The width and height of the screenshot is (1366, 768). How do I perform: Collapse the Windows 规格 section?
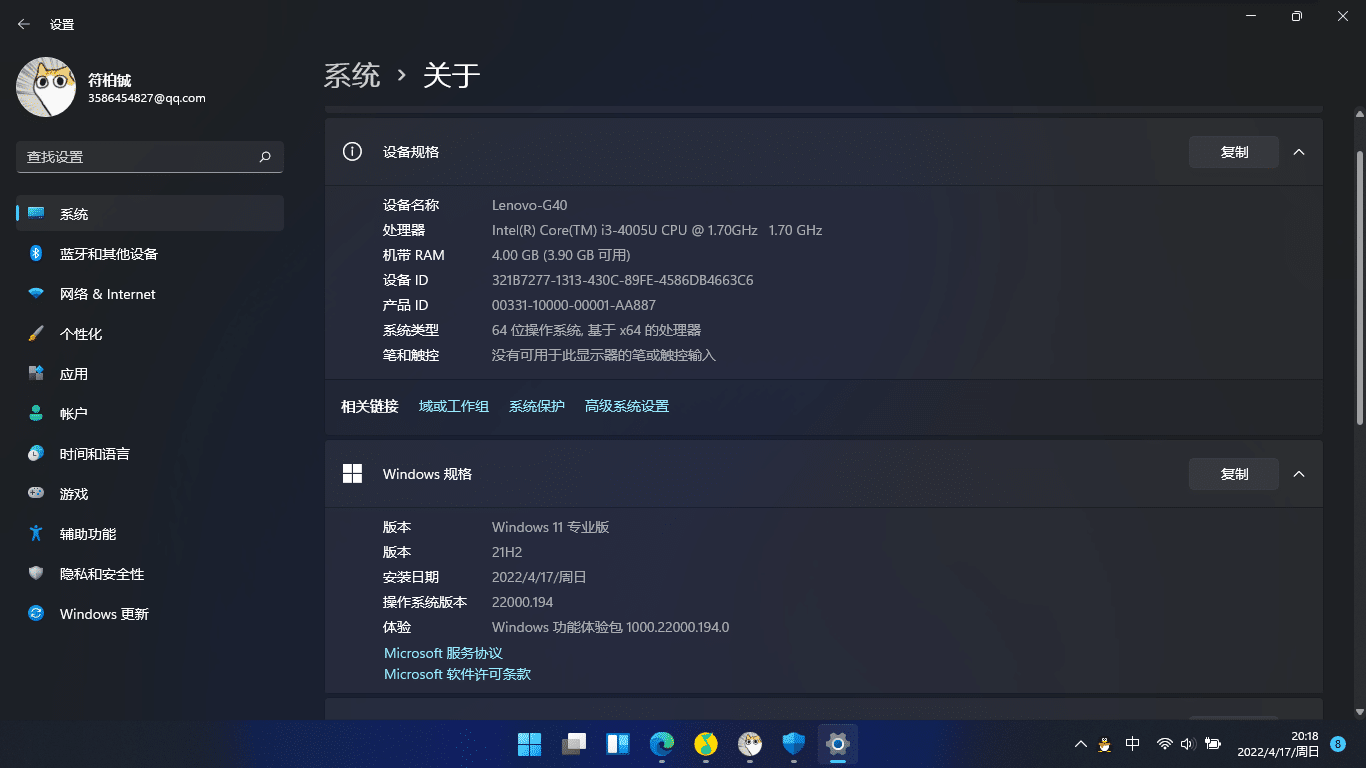coord(1299,474)
